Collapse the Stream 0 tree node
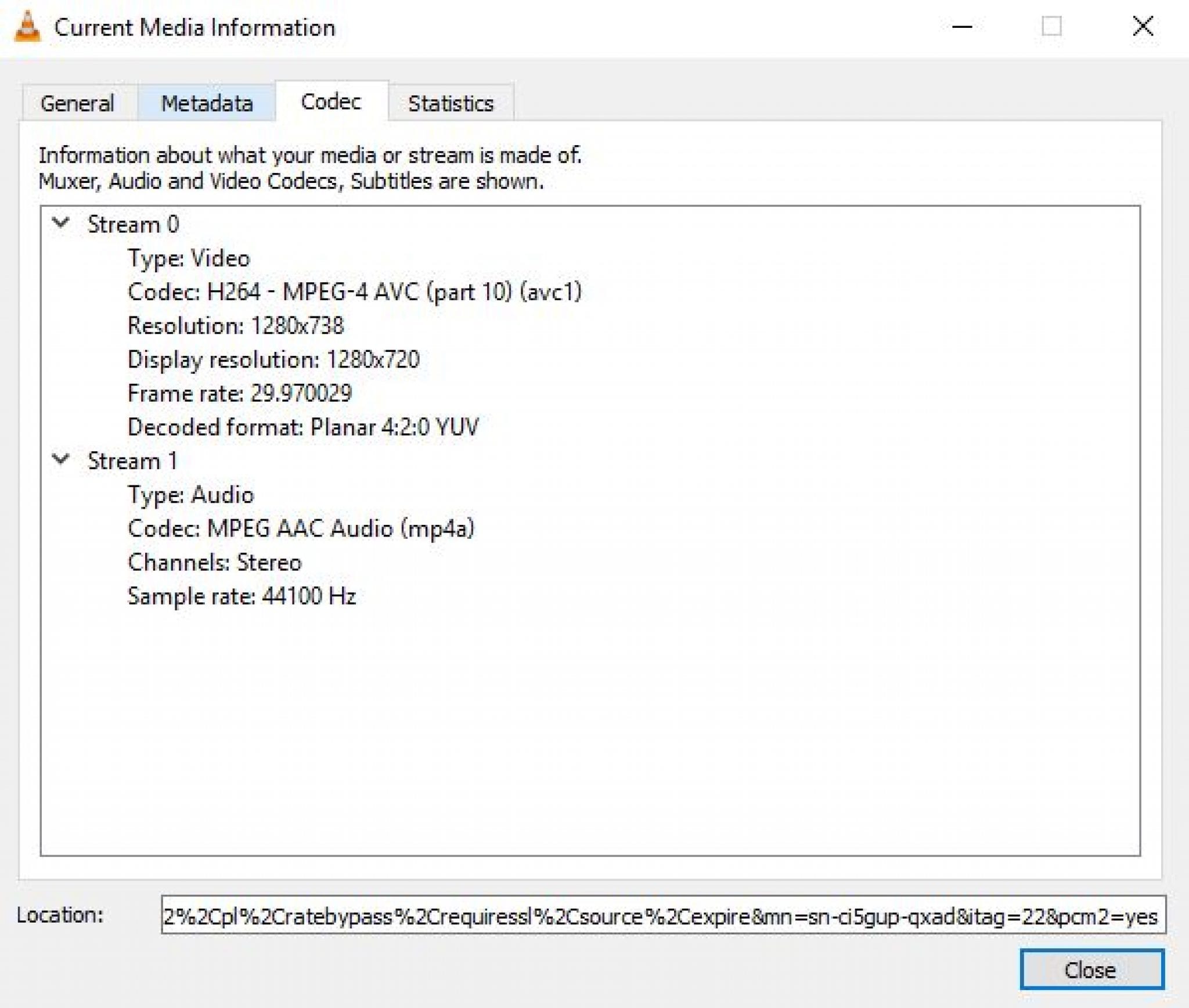This screenshot has width=1189, height=1008. tap(61, 223)
